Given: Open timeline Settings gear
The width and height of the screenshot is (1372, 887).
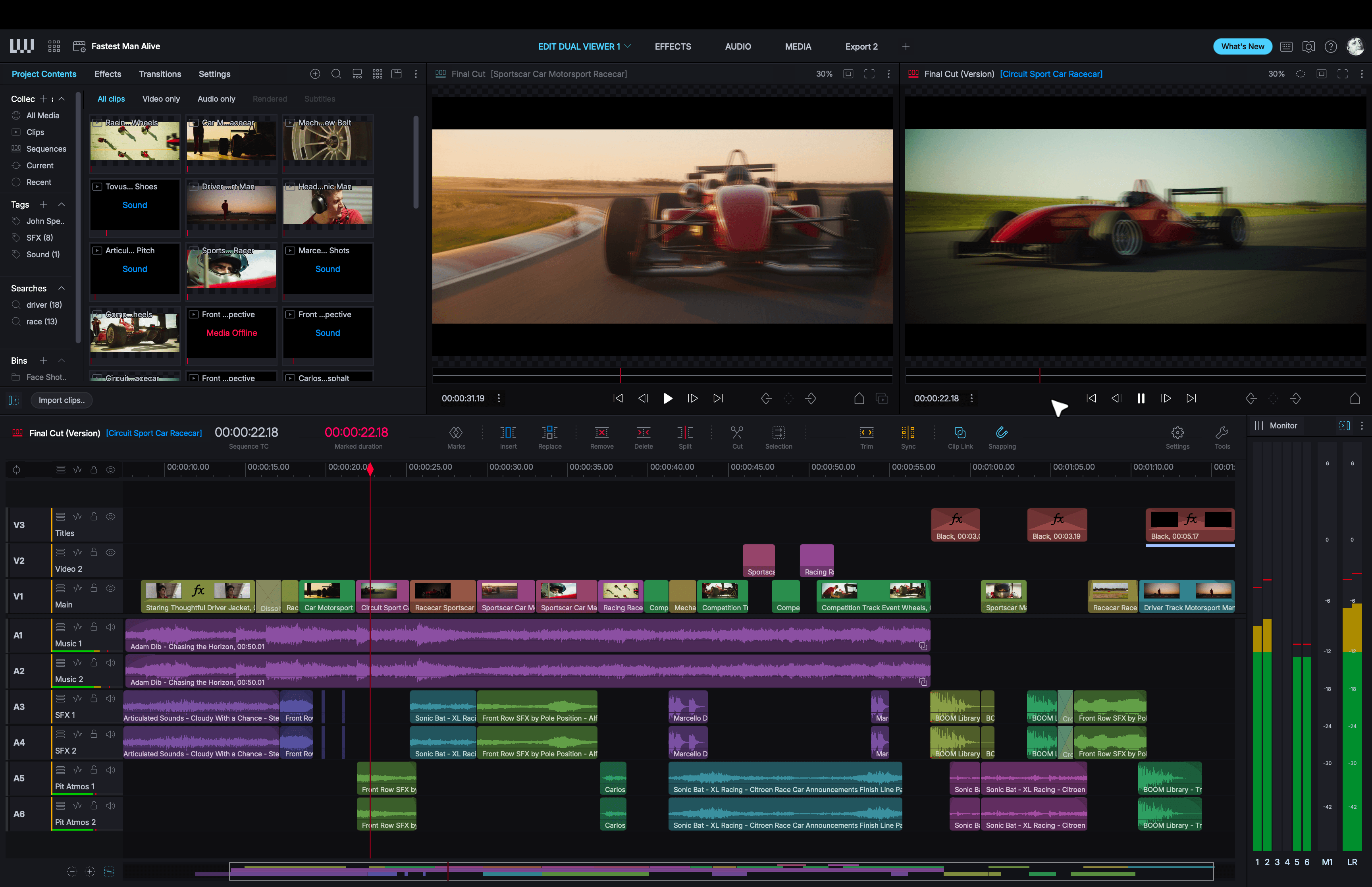Looking at the screenshot, I should coord(1177,432).
